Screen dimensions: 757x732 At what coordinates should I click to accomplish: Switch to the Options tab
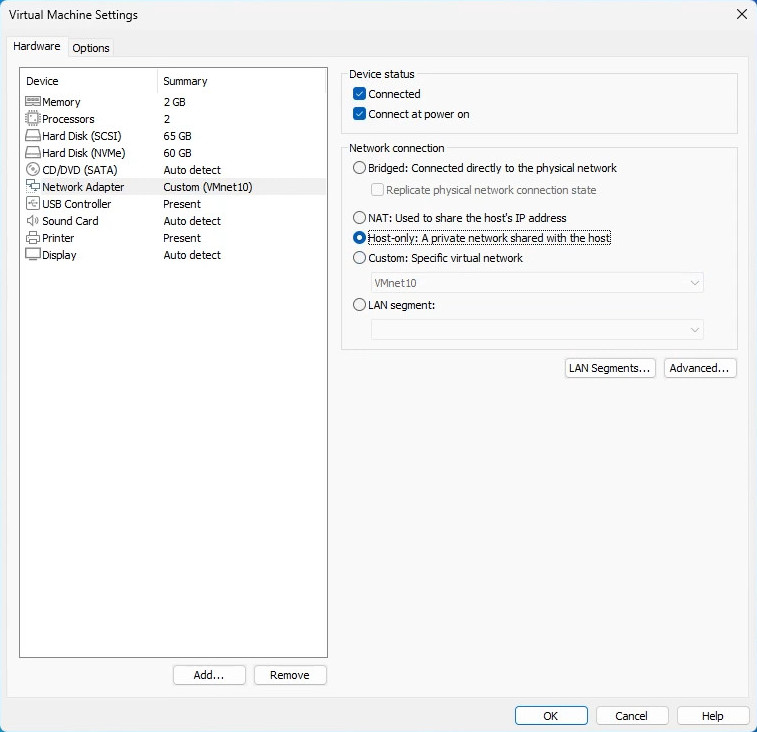pos(91,48)
